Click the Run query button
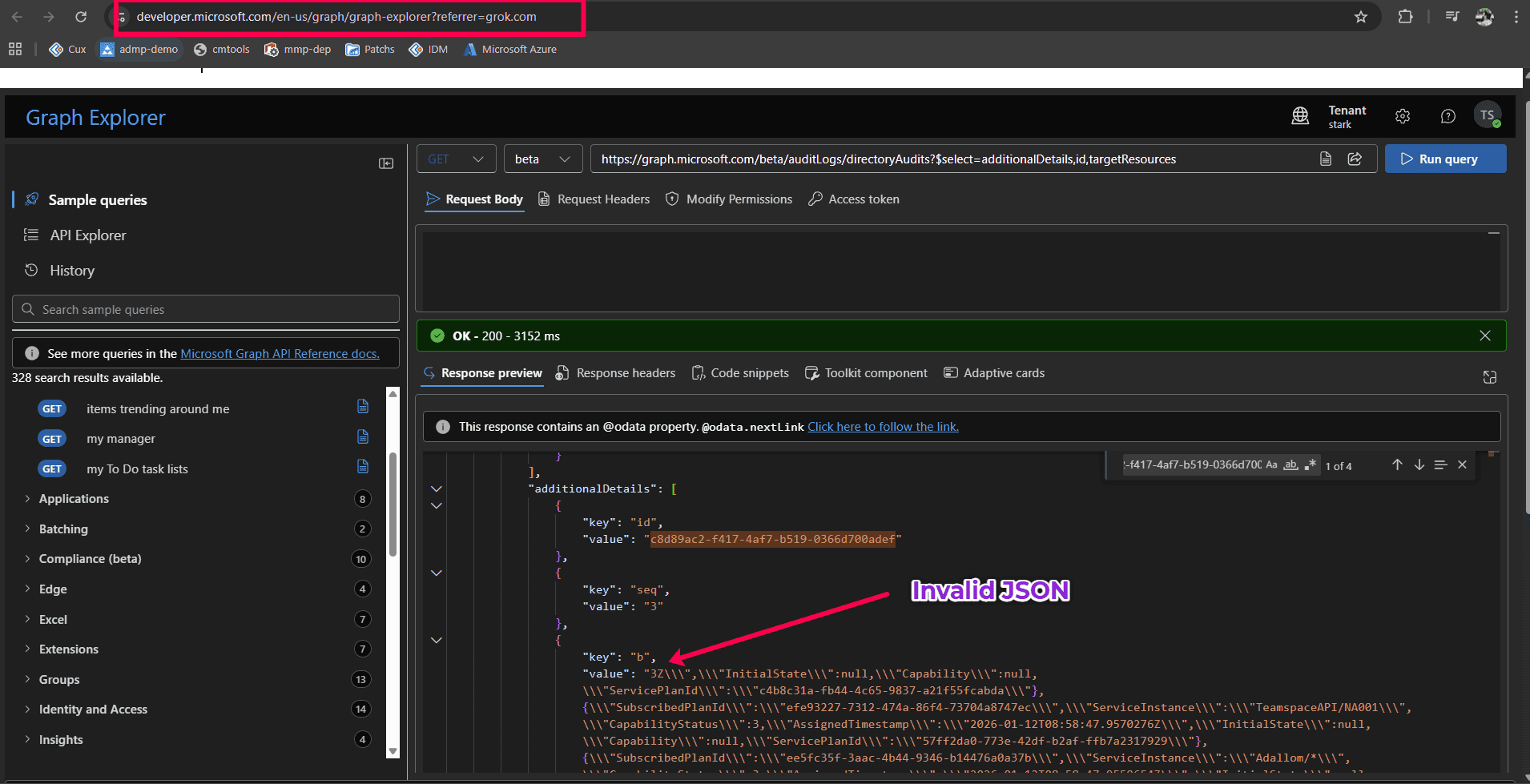The image size is (1530, 784). click(1445, 159)
